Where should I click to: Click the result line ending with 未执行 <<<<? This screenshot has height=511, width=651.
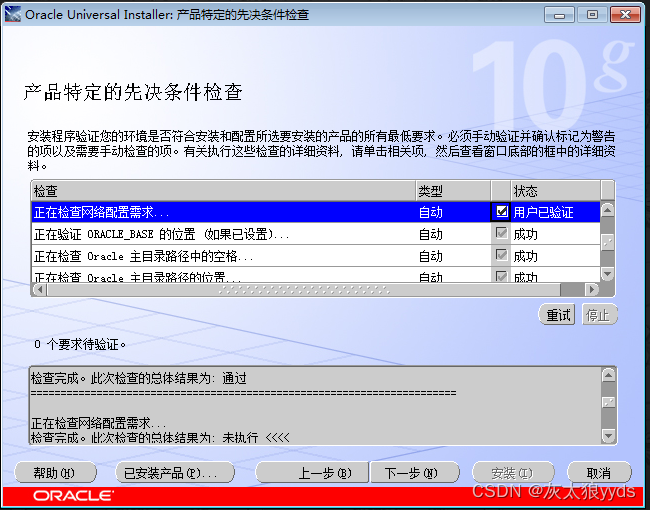tap(160, 438)
